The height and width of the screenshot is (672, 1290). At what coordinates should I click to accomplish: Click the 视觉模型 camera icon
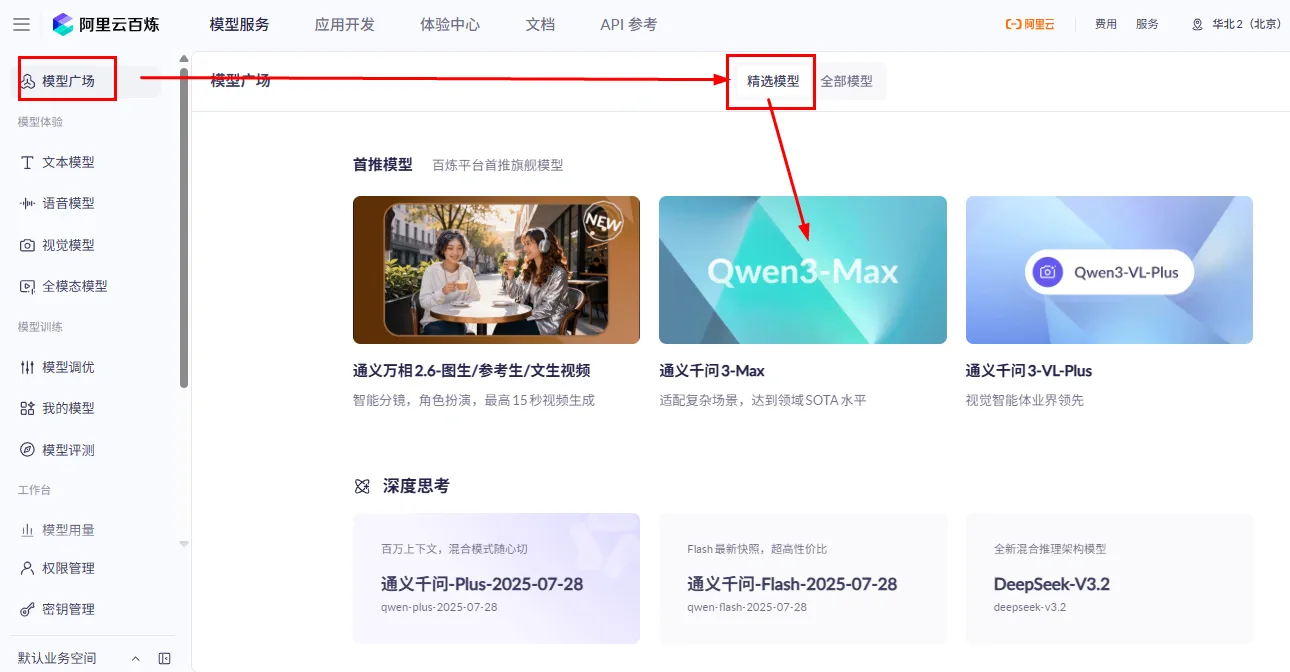28,245
